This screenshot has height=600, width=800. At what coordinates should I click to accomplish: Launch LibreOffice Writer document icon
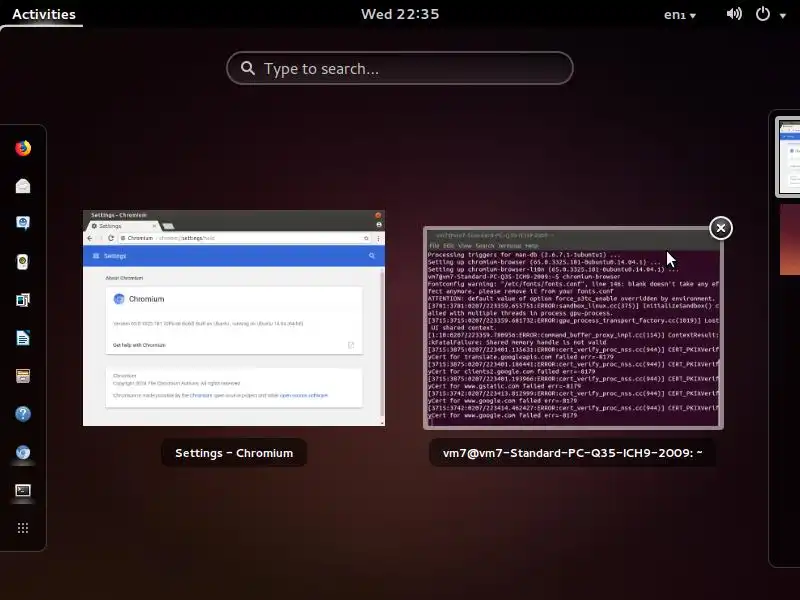click(x=23, y=338)
